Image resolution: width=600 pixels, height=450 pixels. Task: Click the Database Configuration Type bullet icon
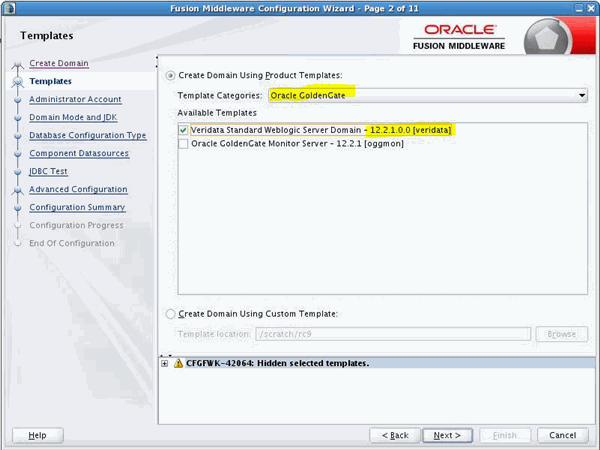[x=18, y=136]
